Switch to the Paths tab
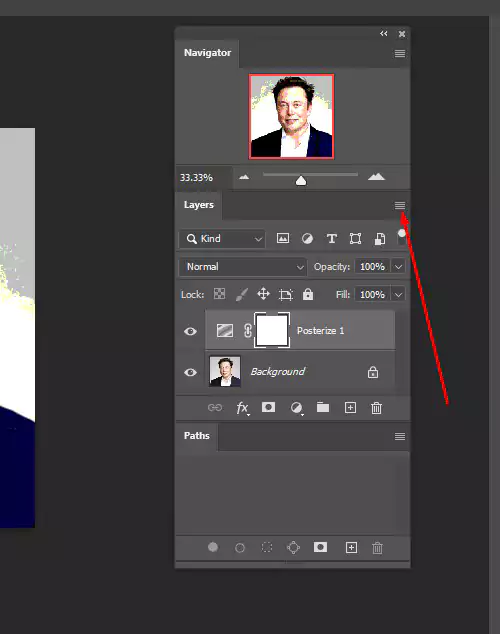The width and height of the screenshot is (500, 634). click(196, 436)
